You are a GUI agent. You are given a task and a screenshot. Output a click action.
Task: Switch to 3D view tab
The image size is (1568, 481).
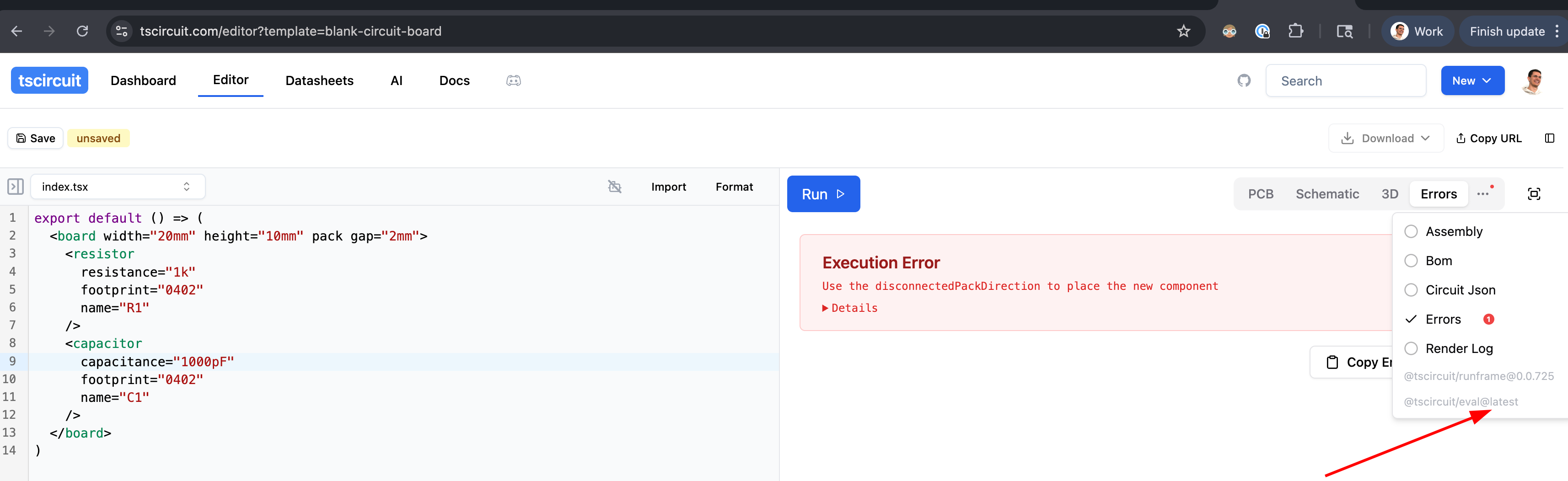coord(1389,194)
